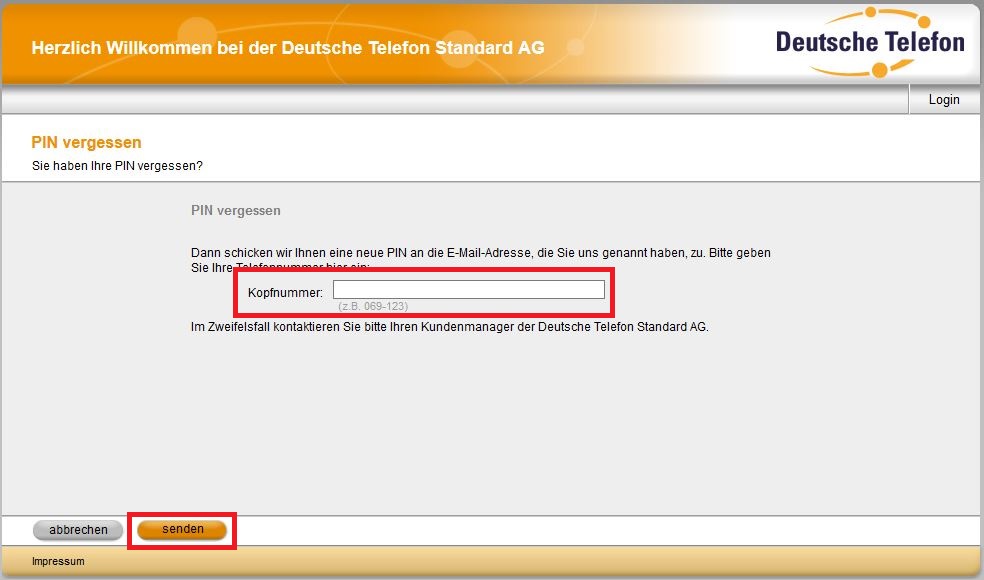Click the 'Herzlich Willkommen' banner title

coord(288,48)
